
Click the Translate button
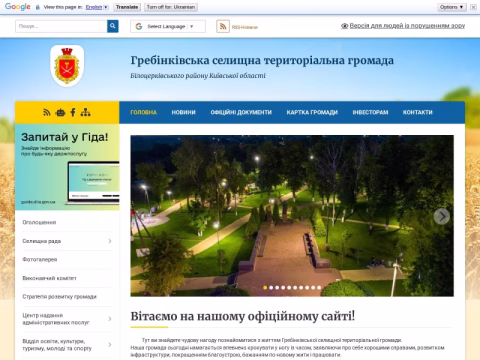point(127,7)
